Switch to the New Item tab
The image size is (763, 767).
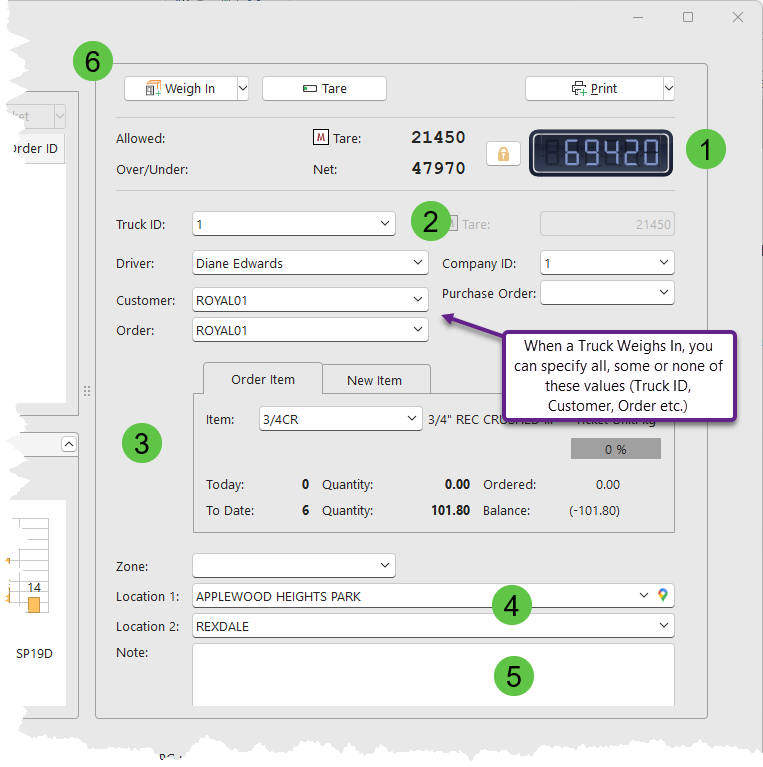(375, 380)
